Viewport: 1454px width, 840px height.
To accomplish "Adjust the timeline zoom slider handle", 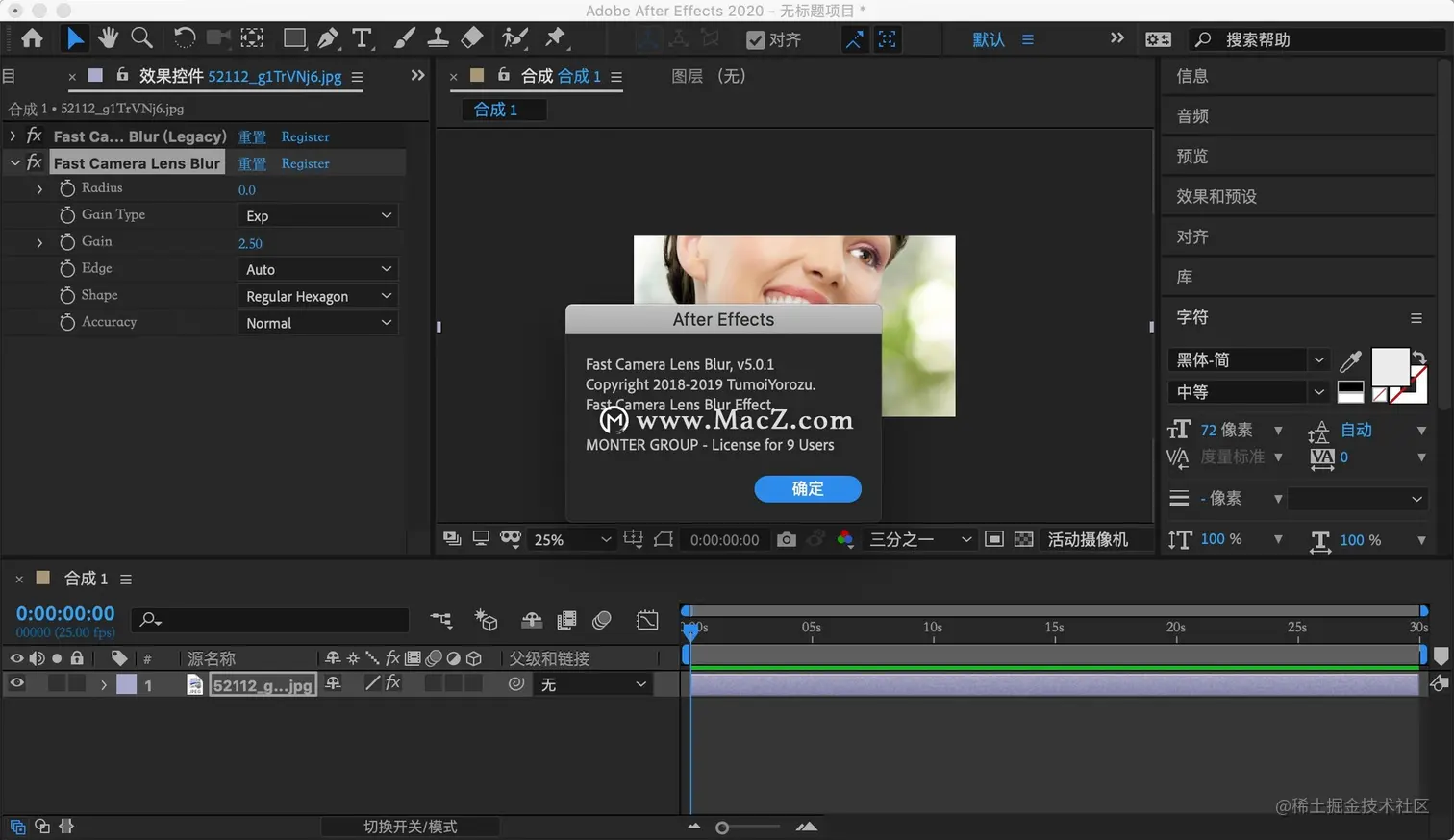I will [722, 828].
